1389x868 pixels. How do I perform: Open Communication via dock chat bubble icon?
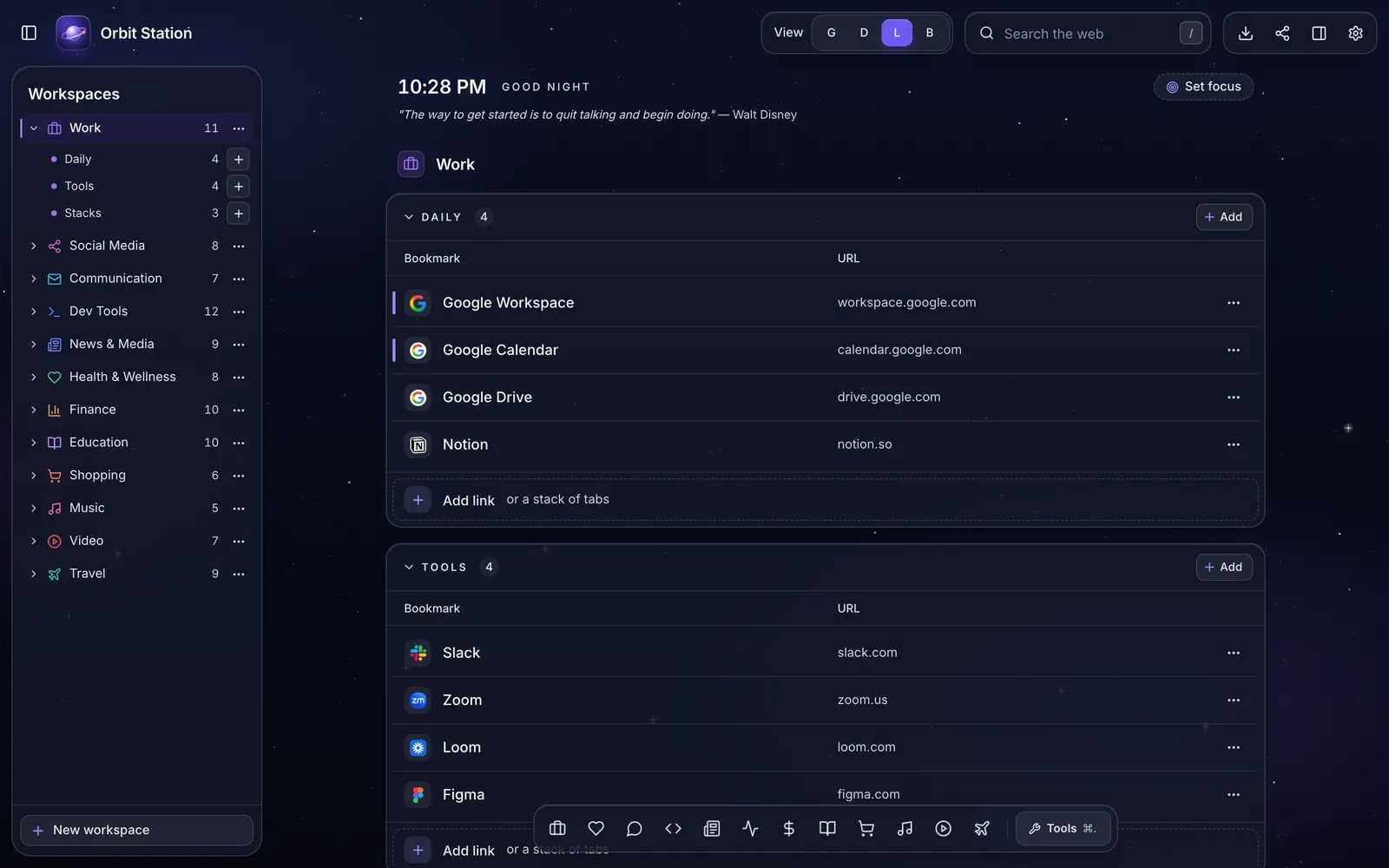(635, 828)
